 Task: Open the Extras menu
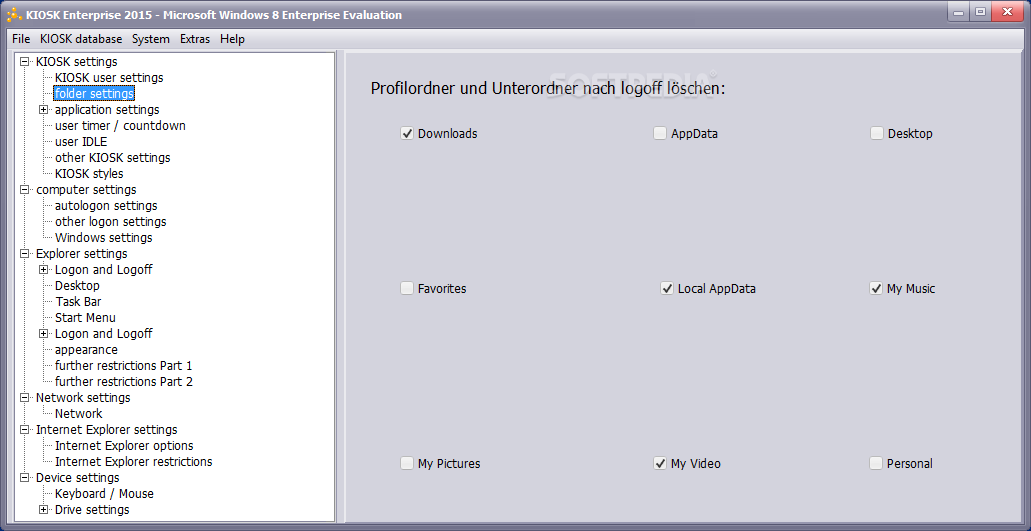(x=195, y=39)
